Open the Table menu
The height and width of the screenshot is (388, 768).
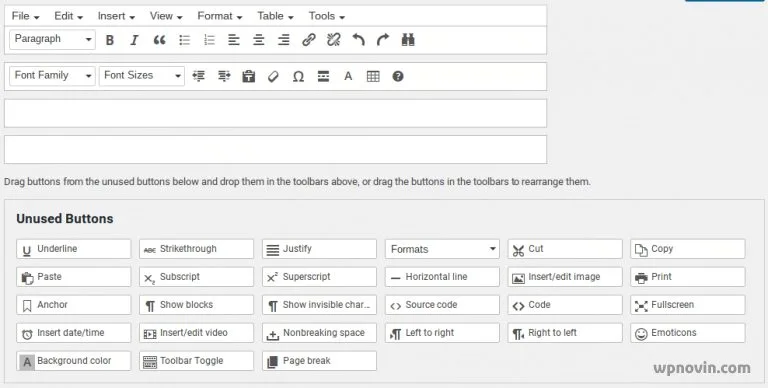pos(275,16)
